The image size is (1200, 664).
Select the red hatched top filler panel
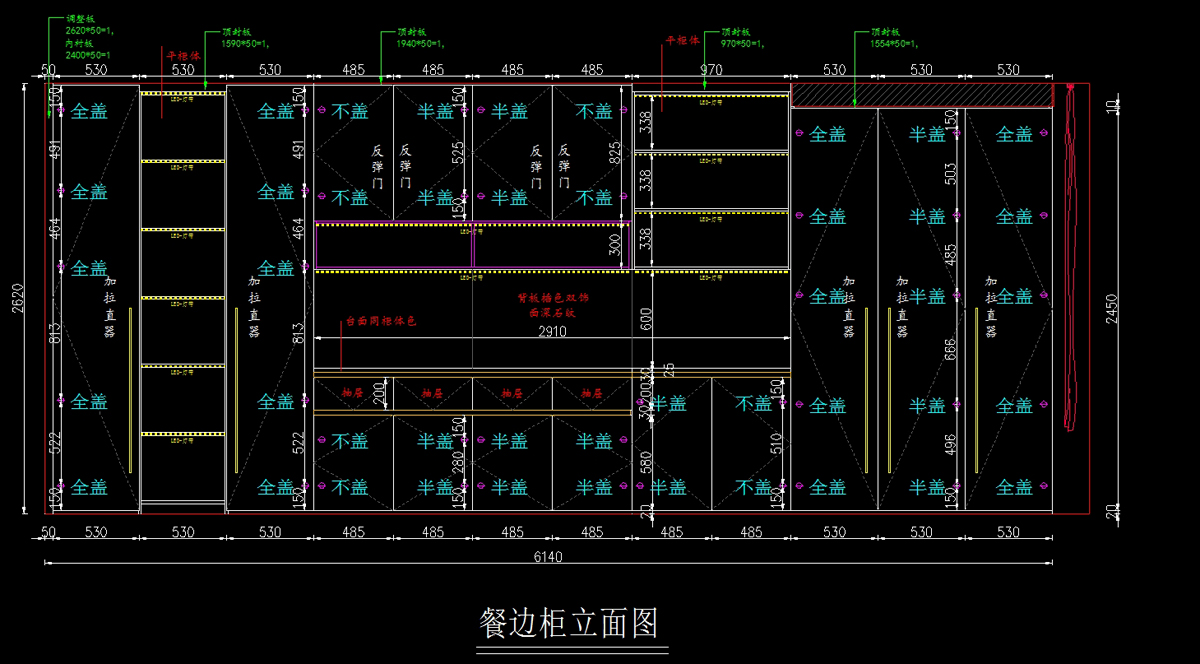tap(922, 95)
